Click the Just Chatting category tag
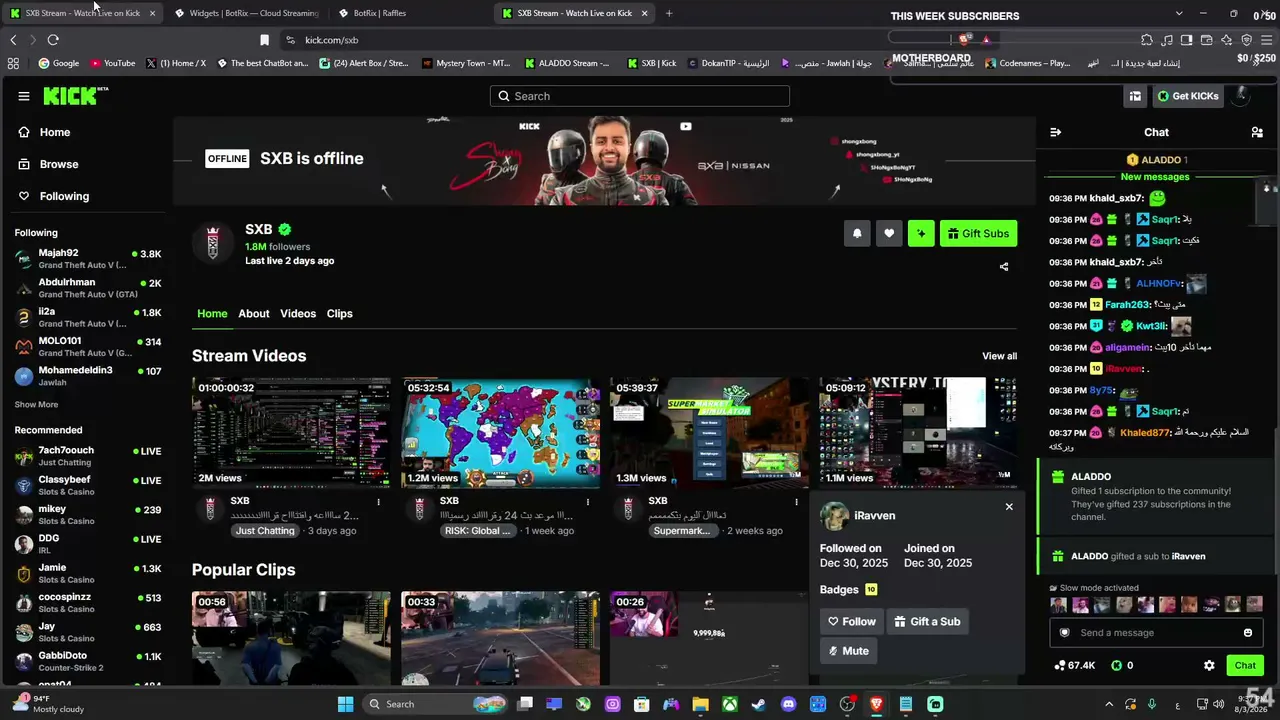 tap(265, 531)
